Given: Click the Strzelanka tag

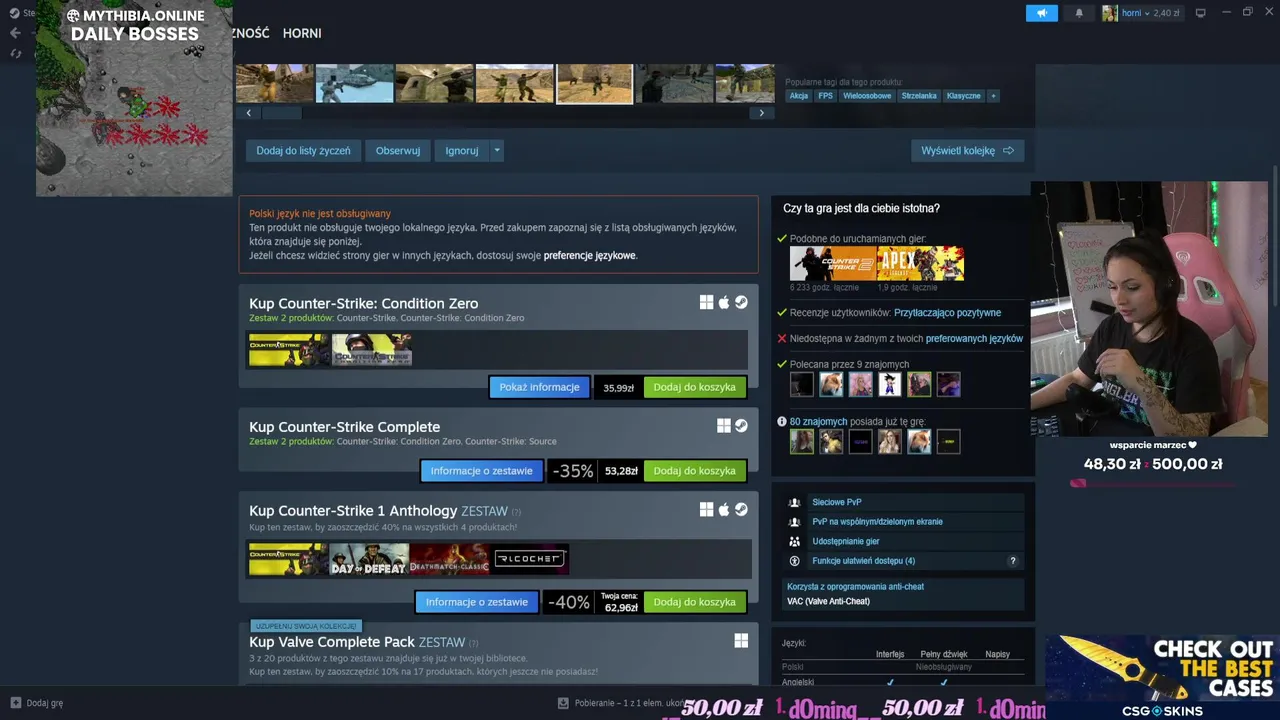Looking at the screenshot, I should pos(919,96).
